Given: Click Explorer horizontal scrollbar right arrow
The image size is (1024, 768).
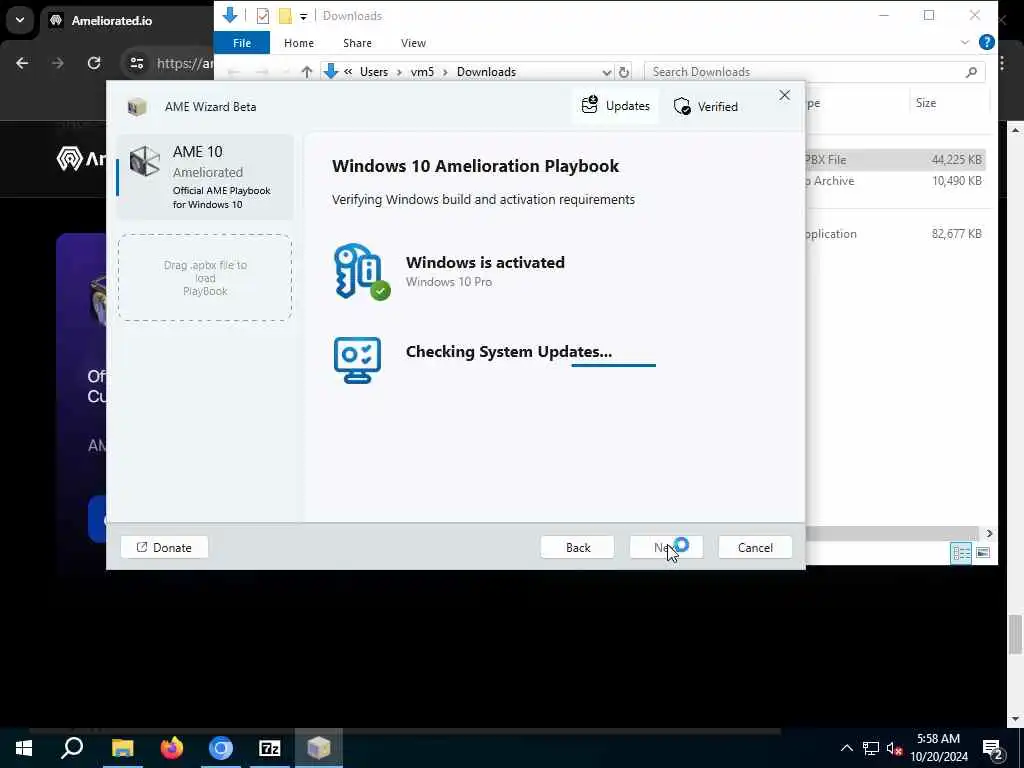Looking at the screenshot, I should [x=989, y=534].
